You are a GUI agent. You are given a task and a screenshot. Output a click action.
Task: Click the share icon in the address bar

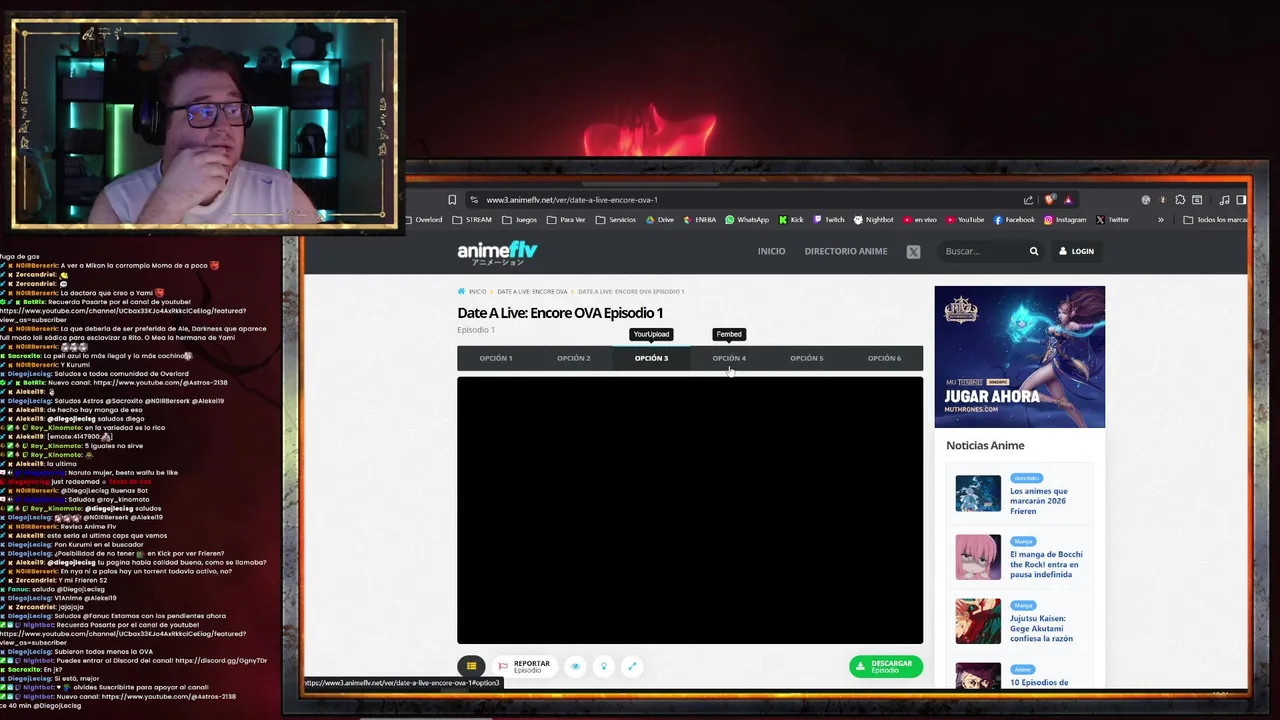[1028, 200]
